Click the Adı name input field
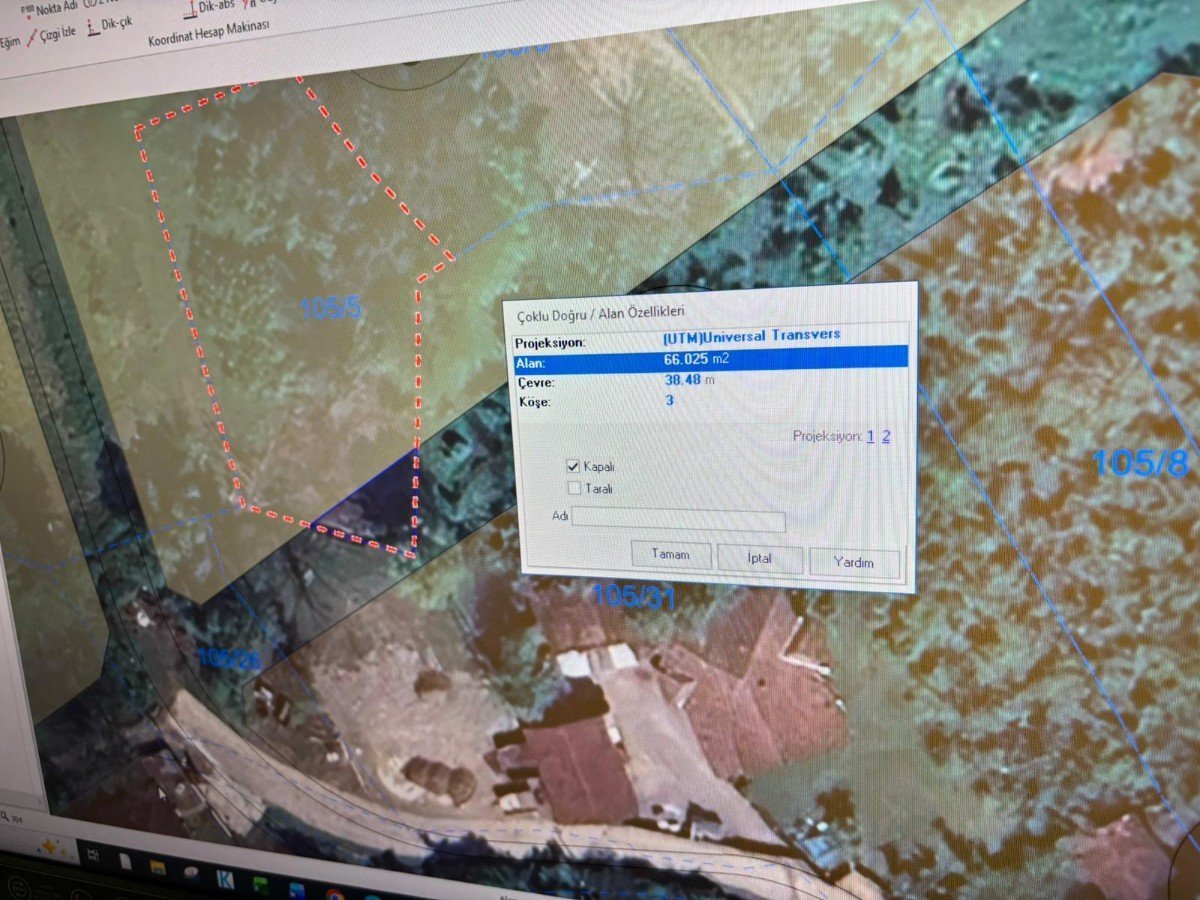This screenshot has height=900, width=1200. pyautogui.click(x=678, y=521)
